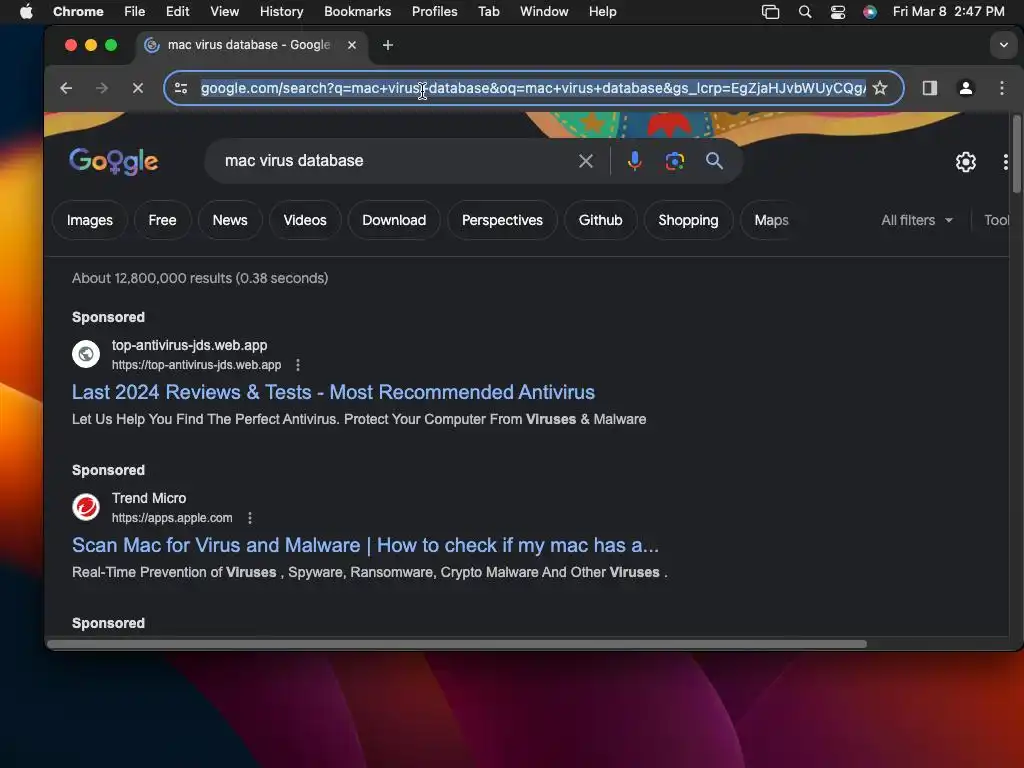This screenshot has height=768, width=1024.
Task: Open the View menu
Action: (x=225, y=12)
